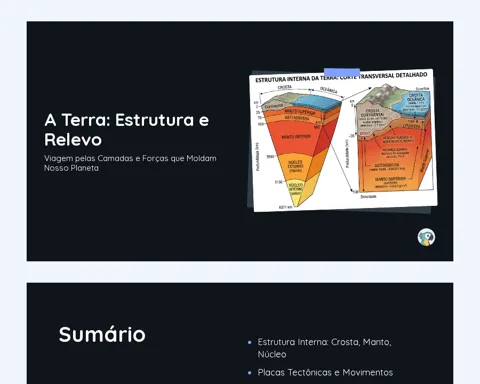
Task: Open the Placas Tectônicas e Movimentos item
Action: point(325,372)
